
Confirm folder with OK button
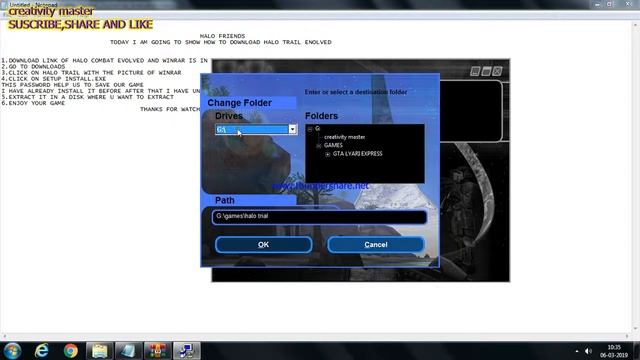pyautogui.click(x=263, y=244)
